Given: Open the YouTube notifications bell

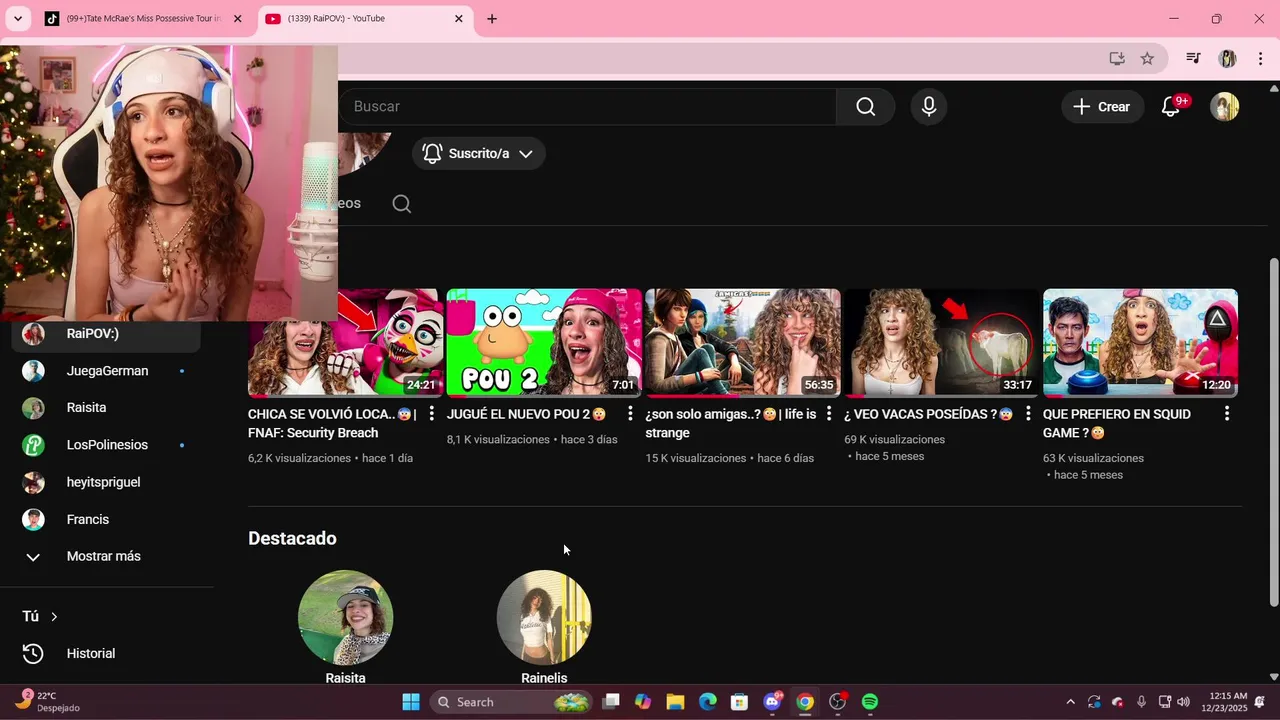Looking at the screenshot, I should click(x=1171, y=107).
